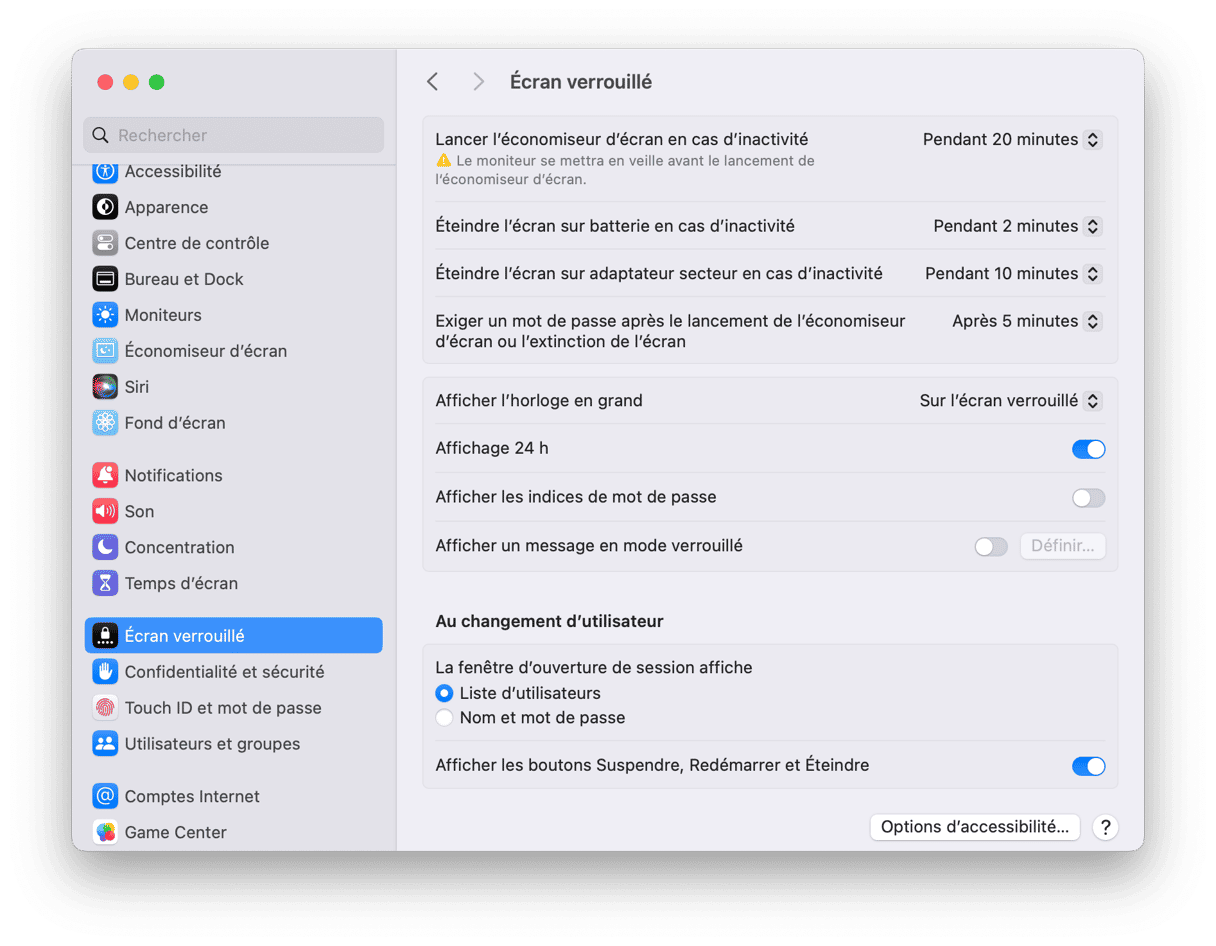Click the Touch ID fingerprint icon
The image size is (1216, 946).
(x=105, y=707)
